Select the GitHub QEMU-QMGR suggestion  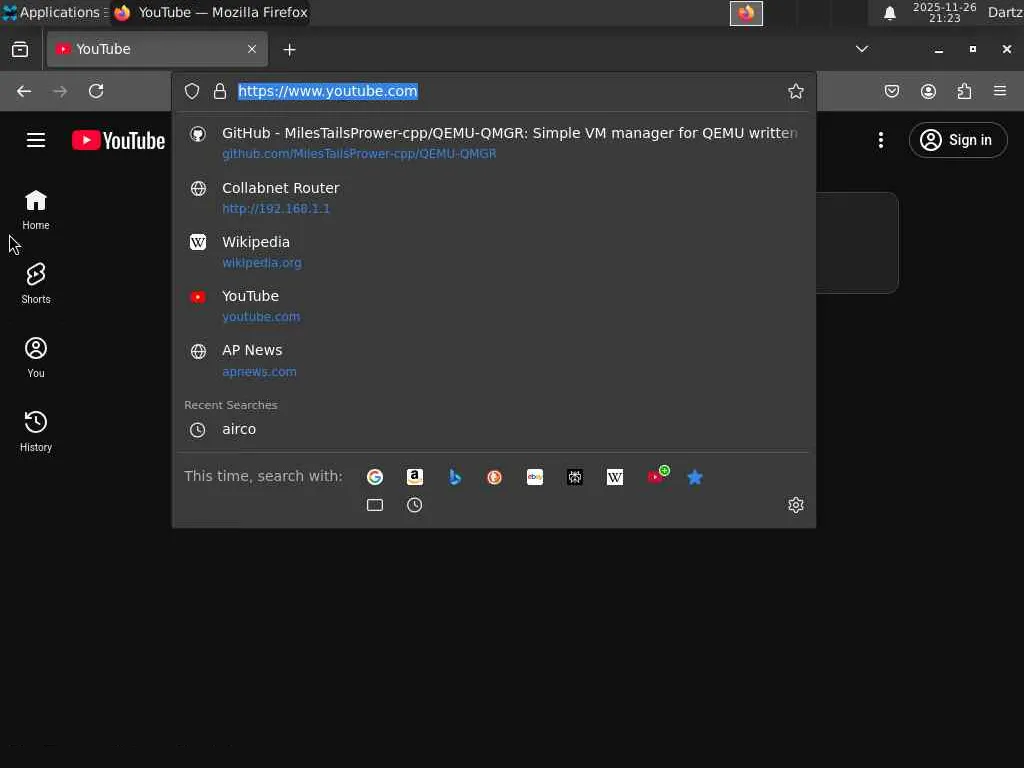point(494,142)
